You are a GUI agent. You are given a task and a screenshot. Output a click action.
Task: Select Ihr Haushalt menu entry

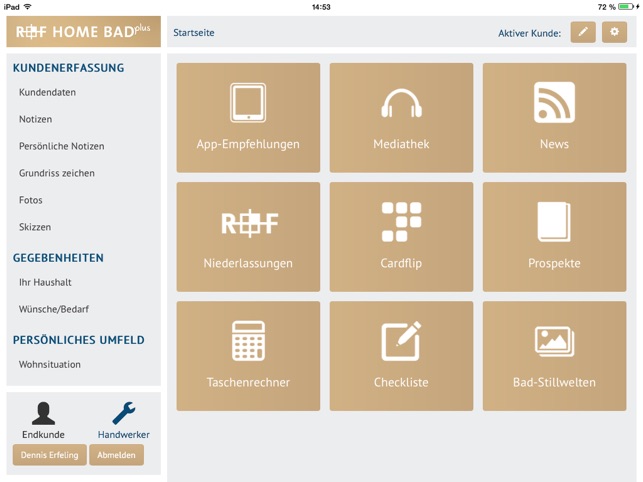point(45,282)
